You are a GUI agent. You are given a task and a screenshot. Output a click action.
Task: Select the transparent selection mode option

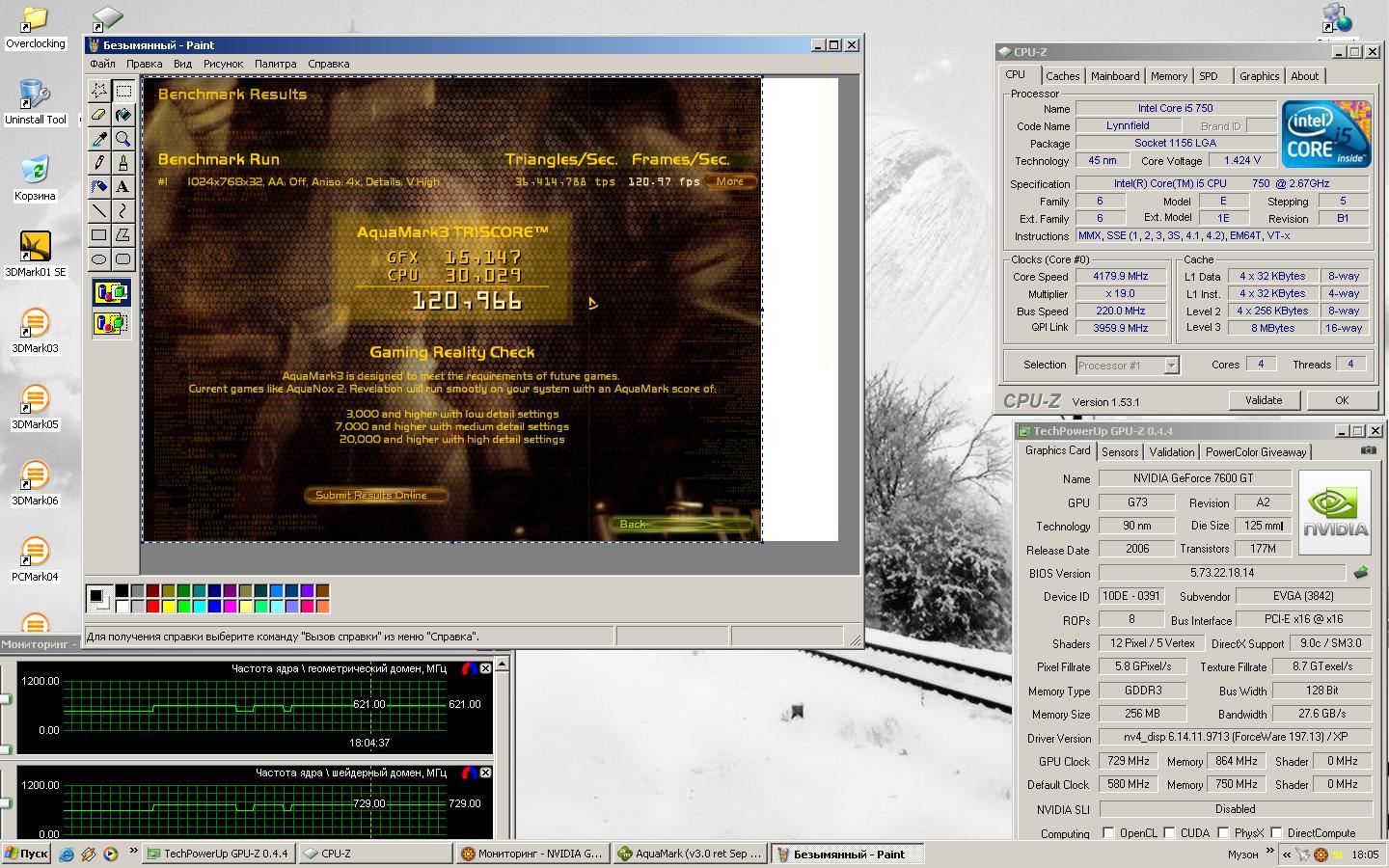click(x=111, y=323)
